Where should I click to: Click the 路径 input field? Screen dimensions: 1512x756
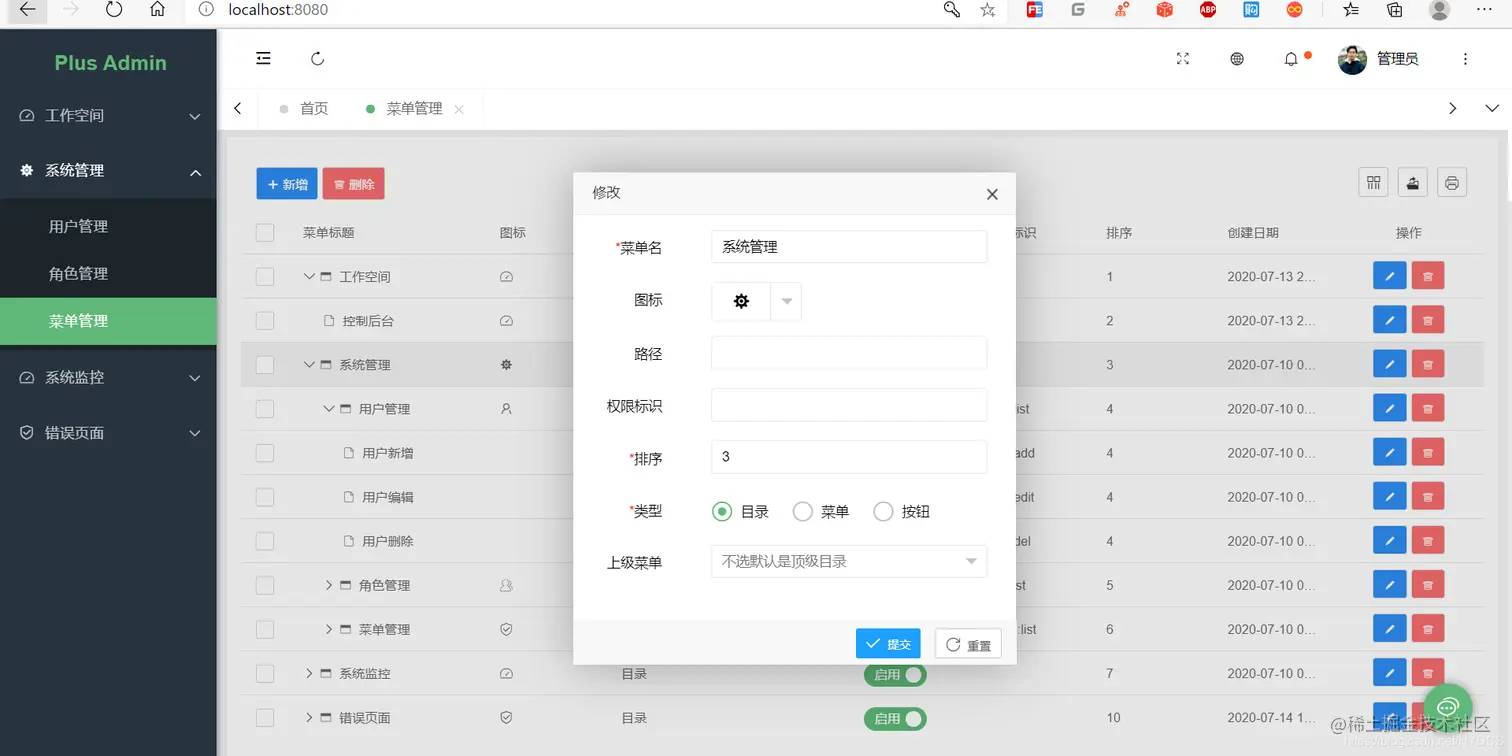(848, 352)
